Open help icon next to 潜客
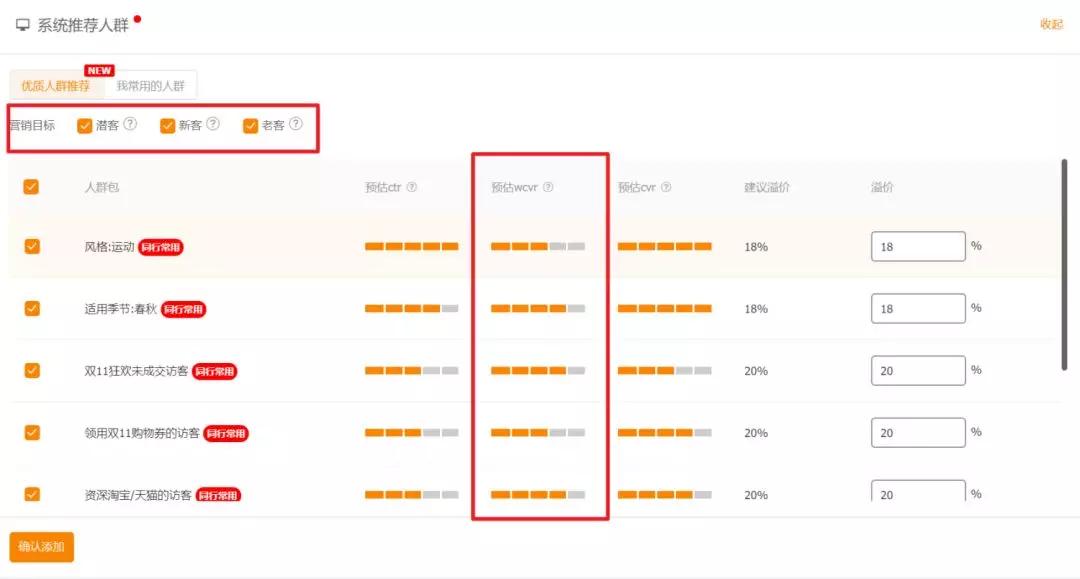Screen dimensions: 1080x579 [x=130, y=124]
